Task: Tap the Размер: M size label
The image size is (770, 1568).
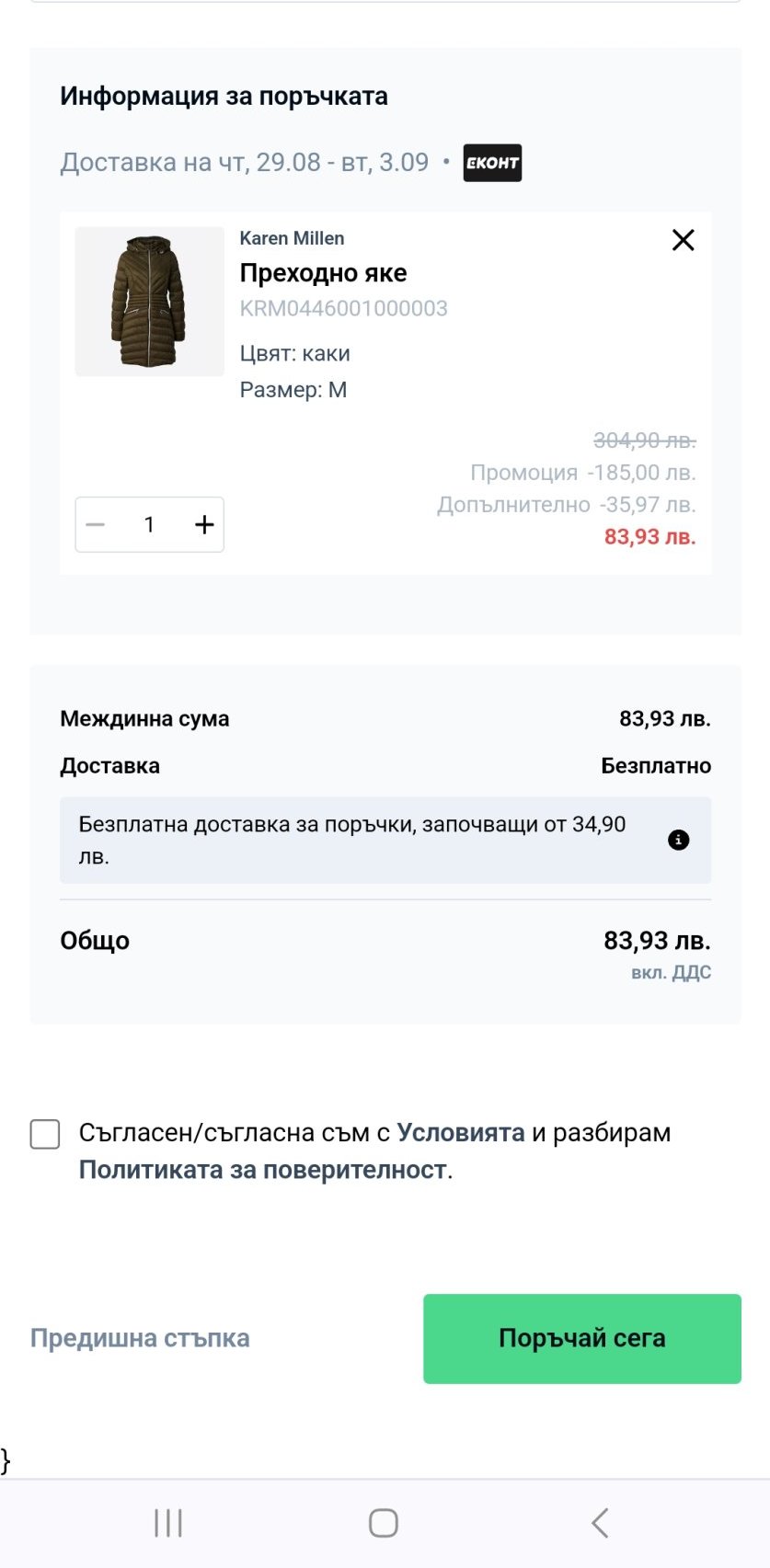Action: click(293, 390)
